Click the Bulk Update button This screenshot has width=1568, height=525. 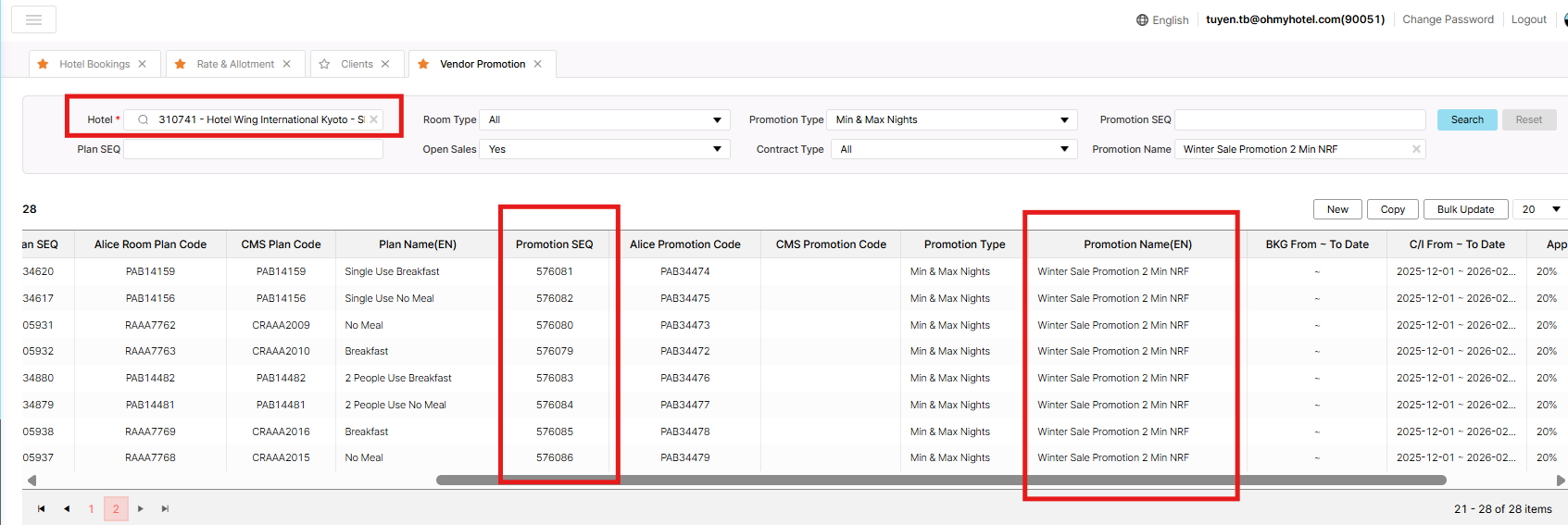[x=1465, y=209]
